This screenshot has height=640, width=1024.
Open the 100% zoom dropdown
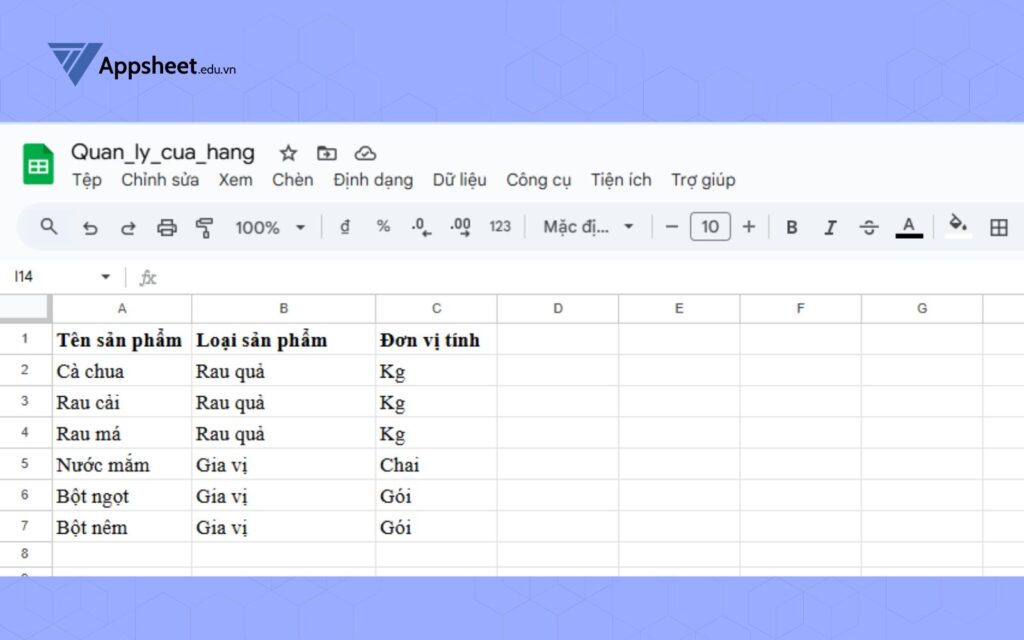click(x=270, y=227)
